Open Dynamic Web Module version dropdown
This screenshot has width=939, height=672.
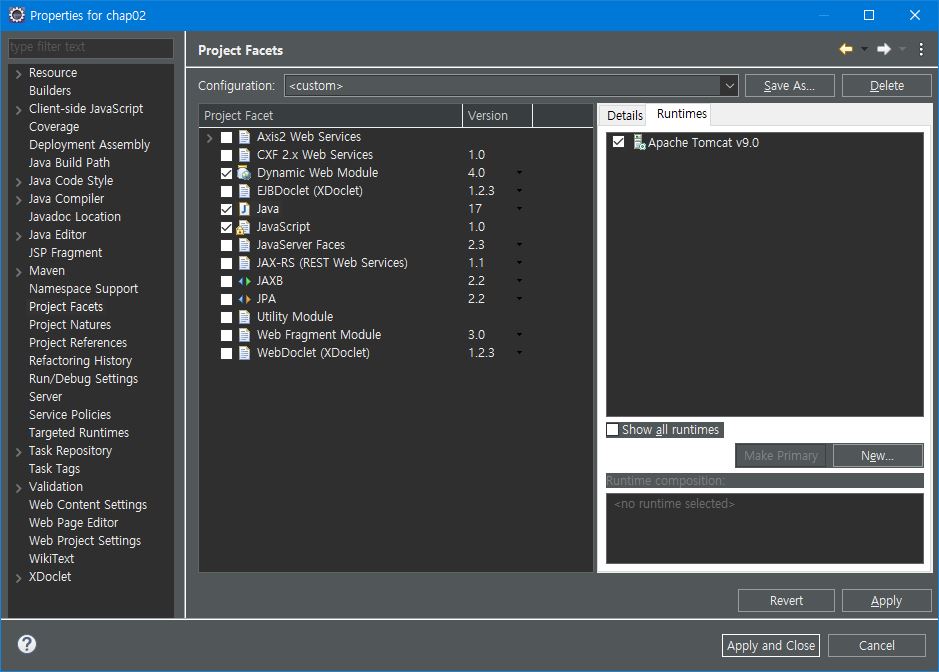click(519, 172)
